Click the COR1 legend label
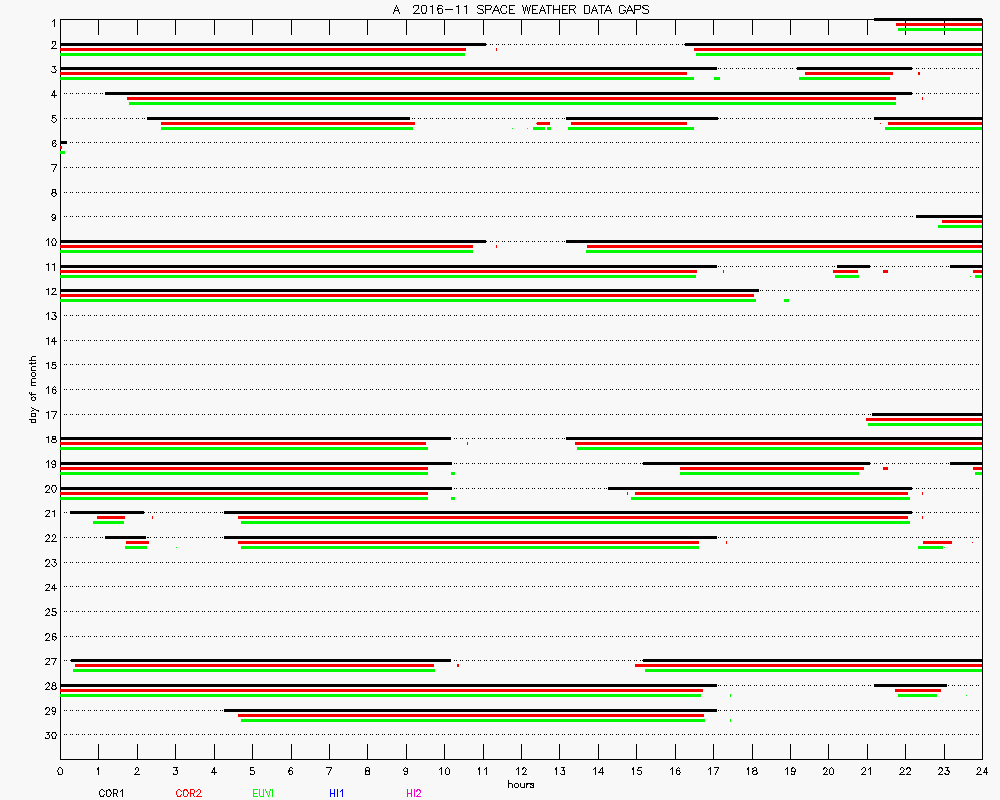This screenshot has width=1000, height=800. point(111,793)
